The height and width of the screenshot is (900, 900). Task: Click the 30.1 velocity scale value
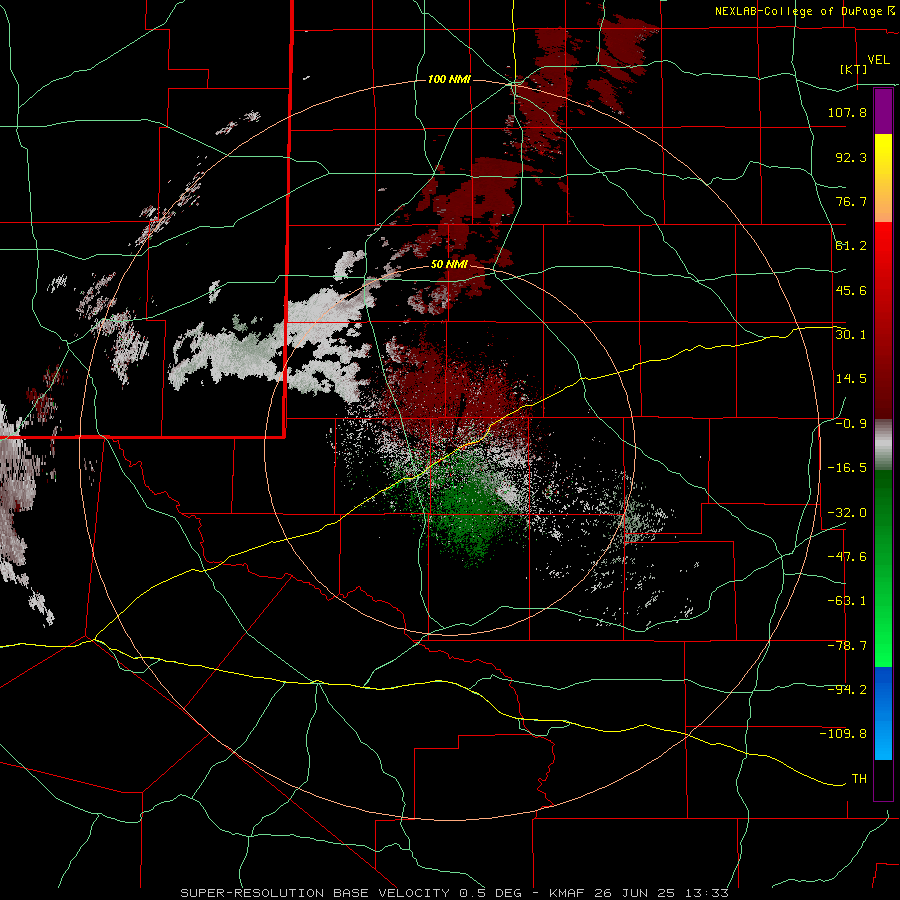click(851, 335)
